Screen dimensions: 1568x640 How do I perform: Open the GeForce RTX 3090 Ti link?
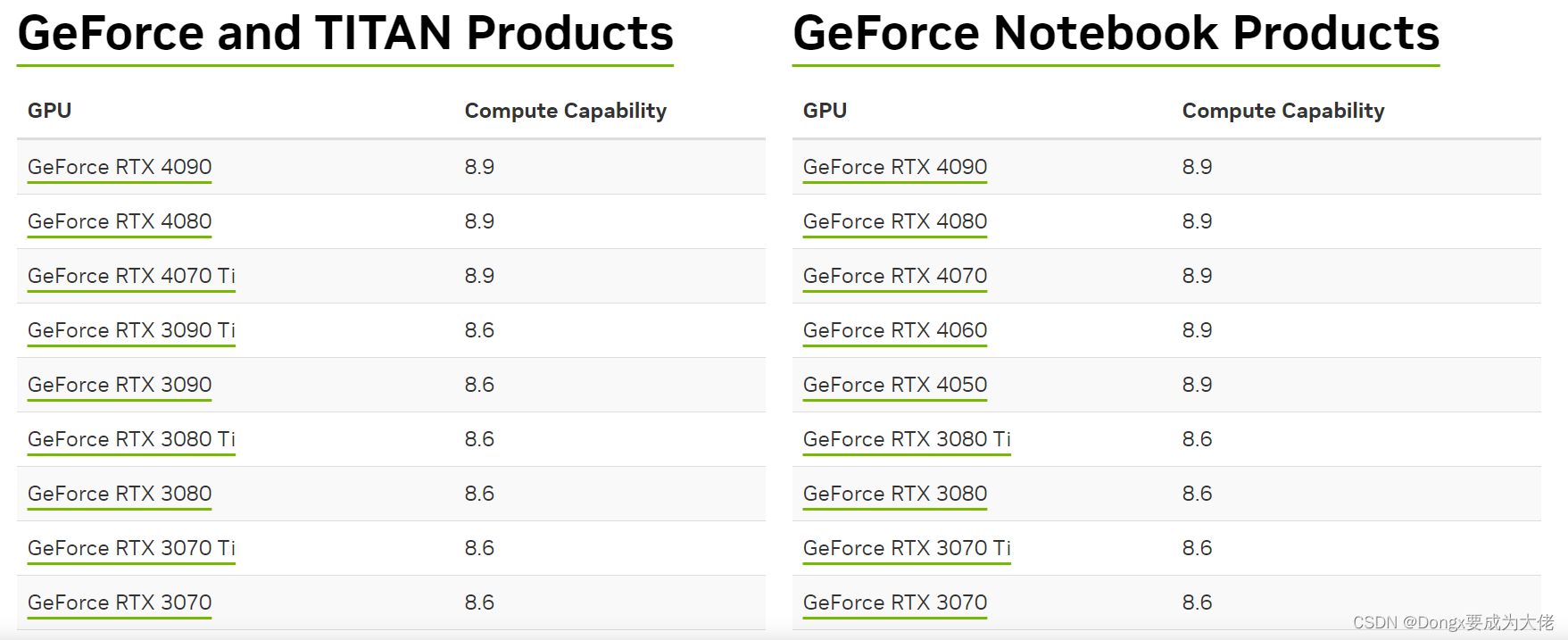pyautogui.click(x=131, y=330)
